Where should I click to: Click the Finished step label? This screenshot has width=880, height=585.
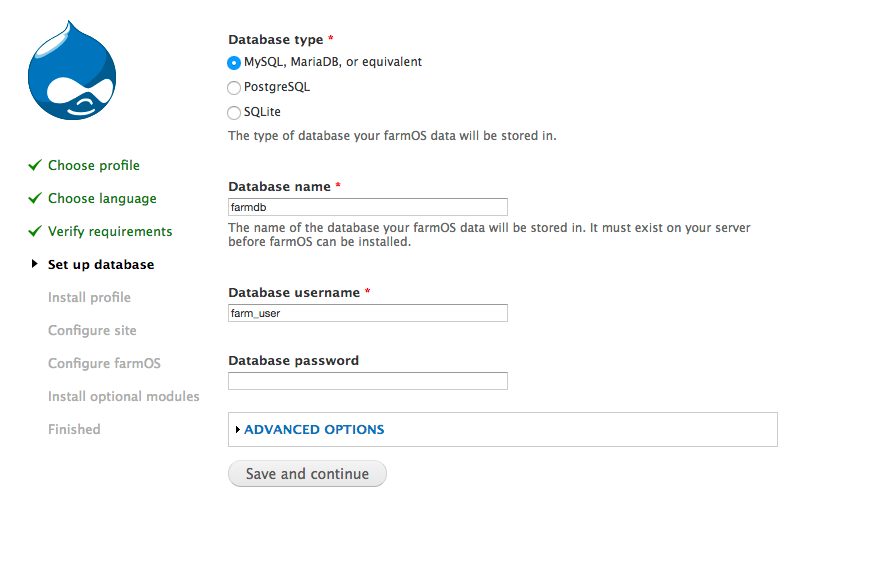tap(74, 430)
